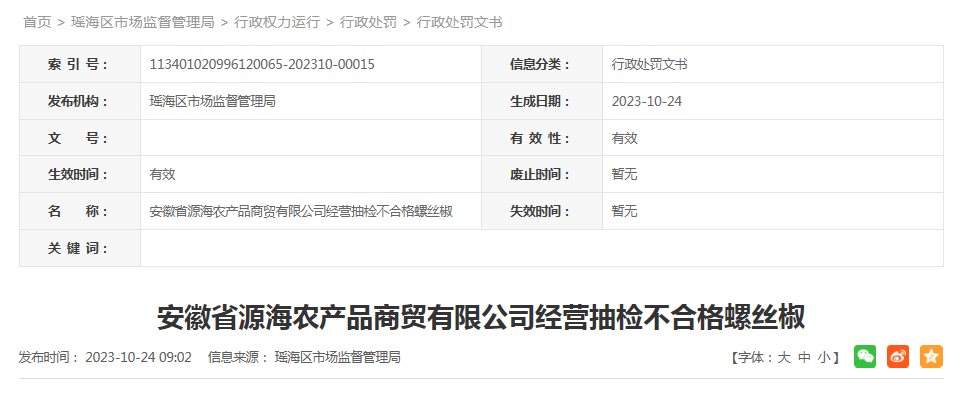This screenshot has height=405, width=960.
Task: Go to 首页 breadcrumb link
Action: (37, 23)
